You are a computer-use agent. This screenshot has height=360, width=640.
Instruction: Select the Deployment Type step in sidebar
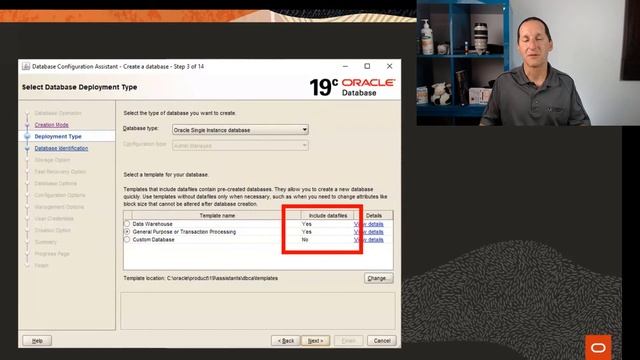tap(58, 136)
